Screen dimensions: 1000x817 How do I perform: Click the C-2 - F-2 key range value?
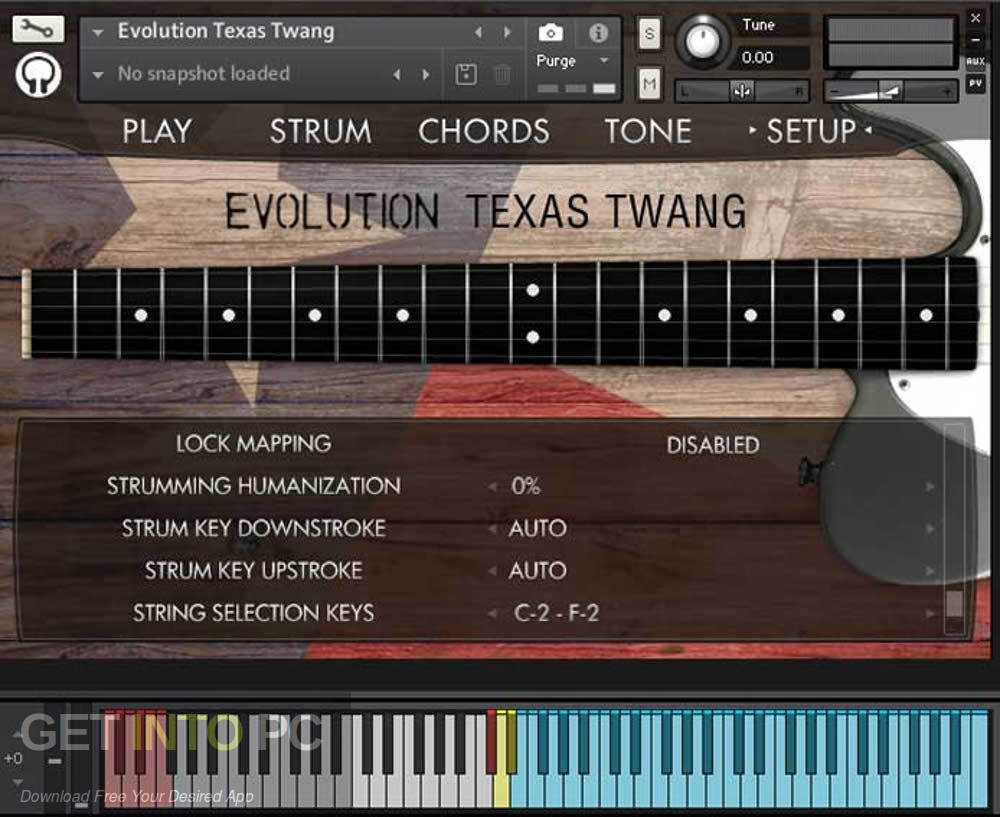(x=556, y=614)
